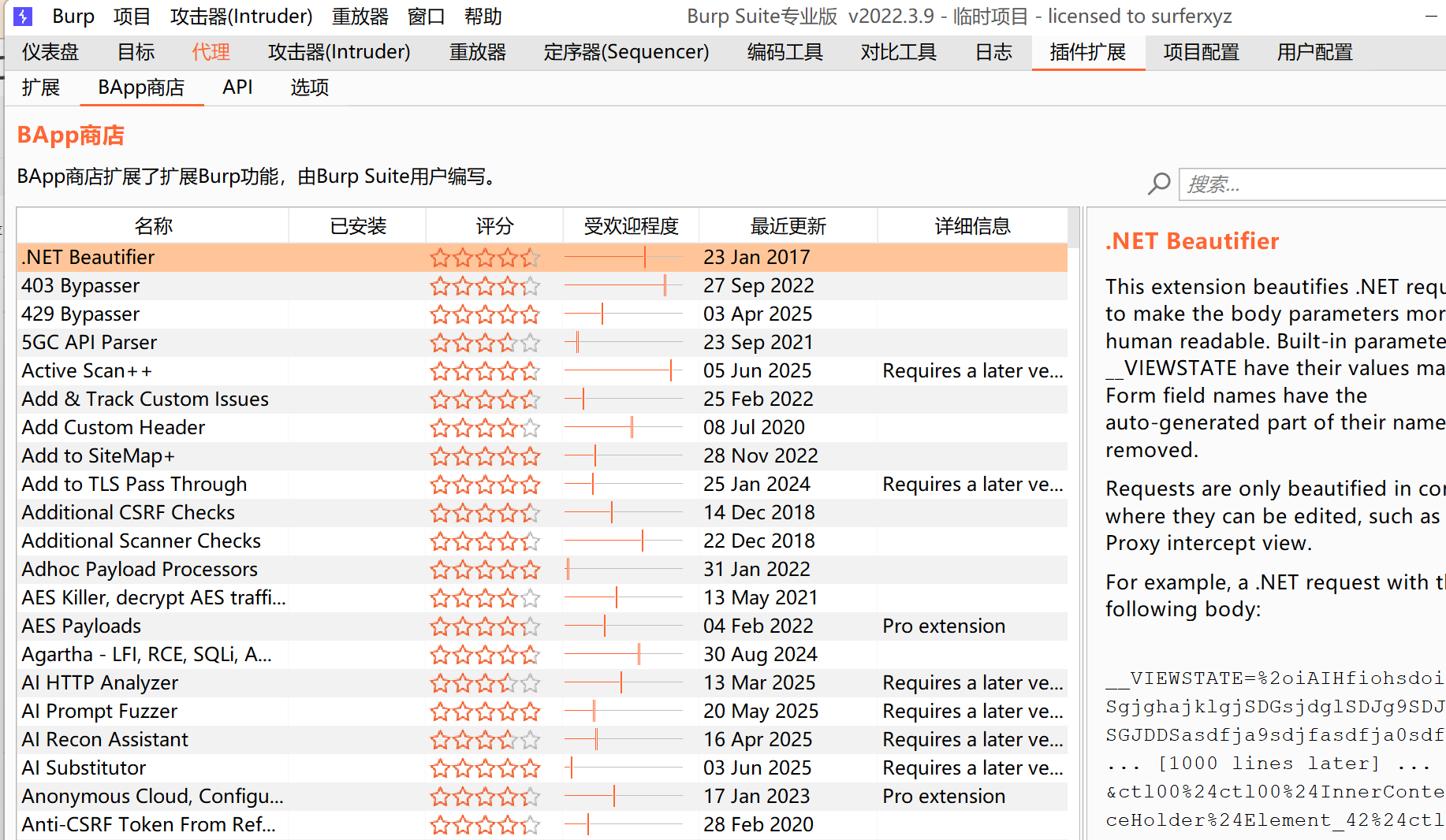Click the .NET Beautifier details heading
Viewport: 1446px width, 840px height.
(x=1192, y=241)
